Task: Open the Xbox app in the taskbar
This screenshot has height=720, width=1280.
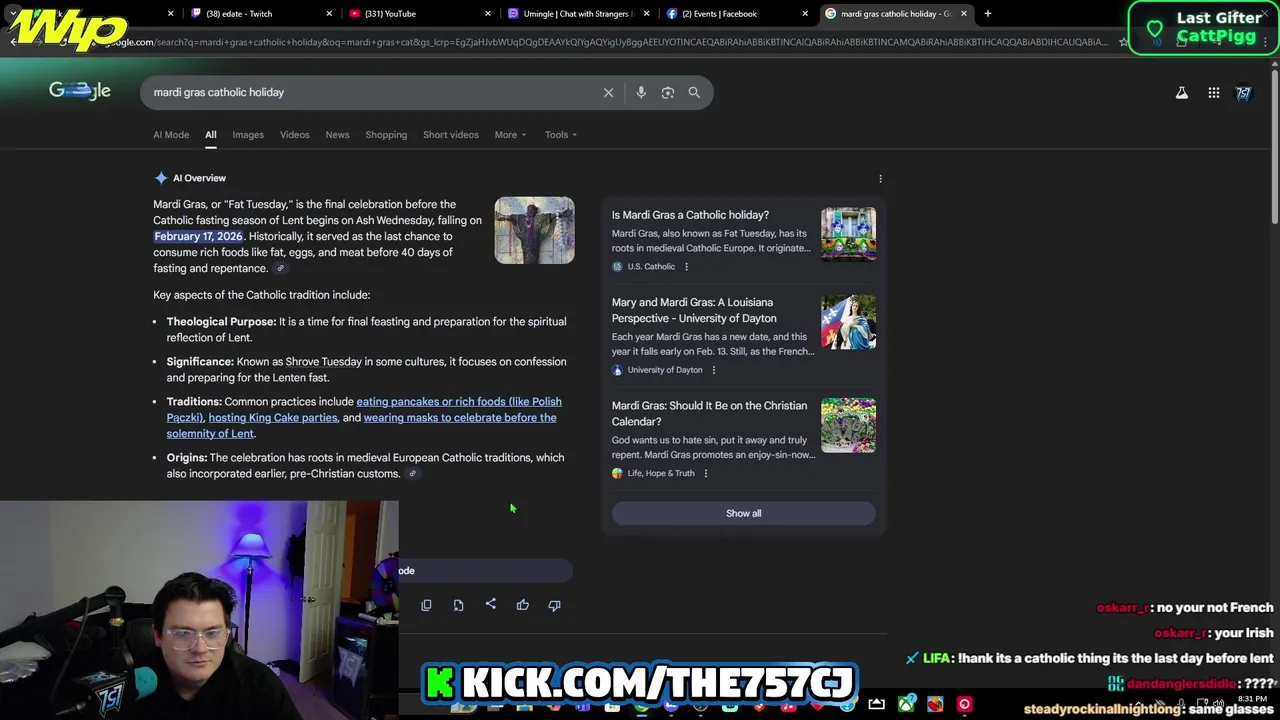Action: point(907,704)
